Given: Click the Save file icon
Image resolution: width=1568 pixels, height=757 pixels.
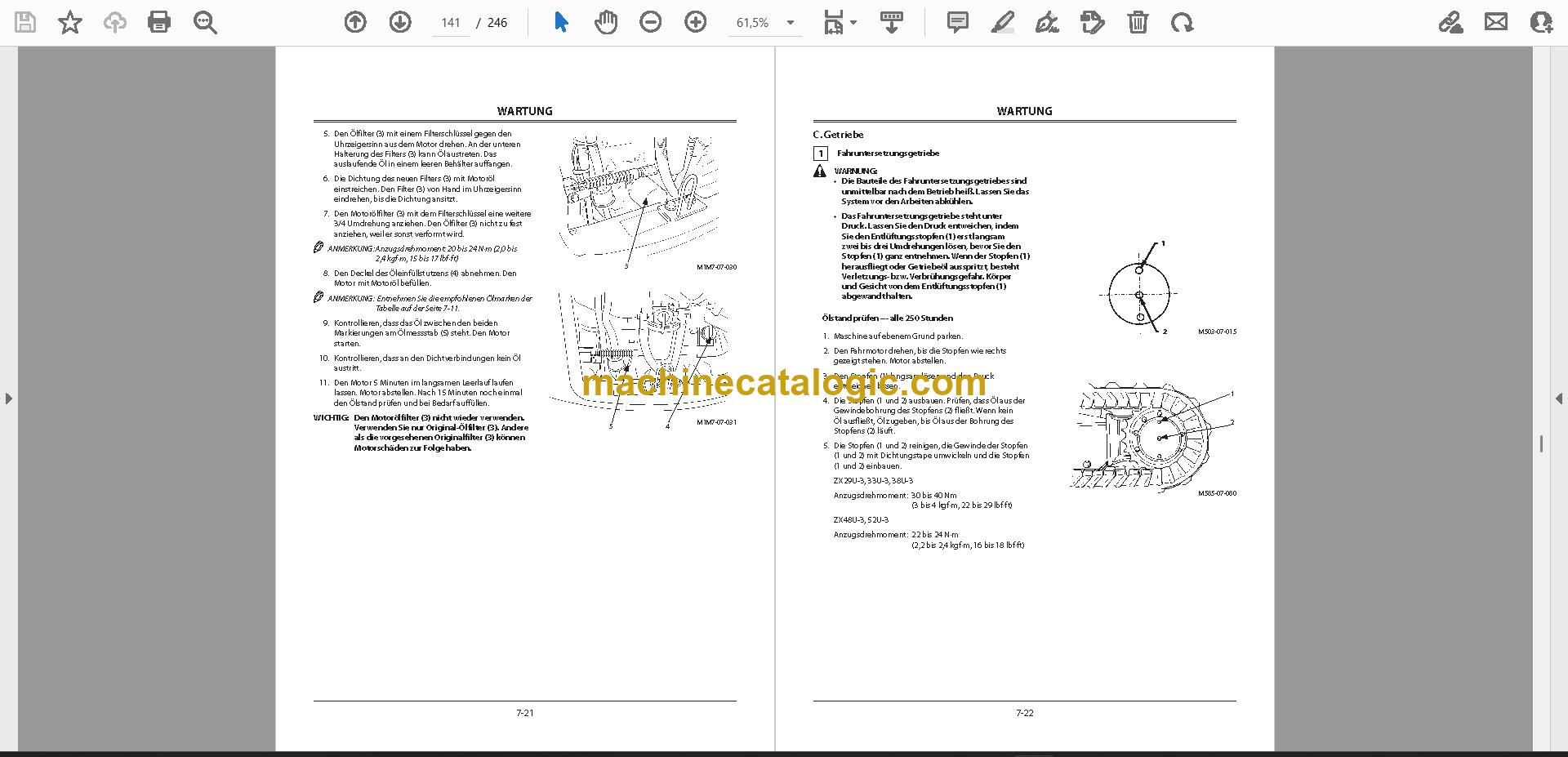Looking at the screenshot, I should [25, 22].
